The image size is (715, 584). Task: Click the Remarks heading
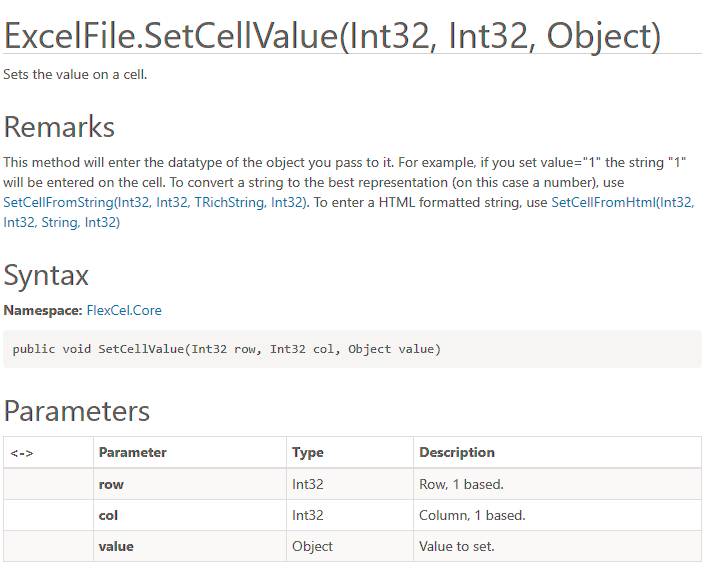pyautogui.click(x=59, y=127)
